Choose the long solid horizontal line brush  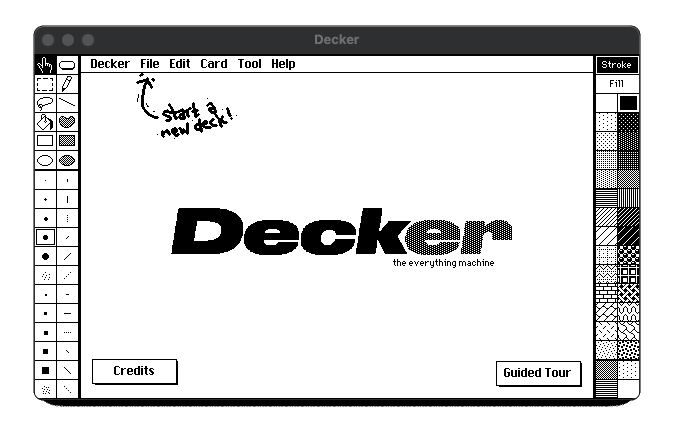(x=67, y=313)
